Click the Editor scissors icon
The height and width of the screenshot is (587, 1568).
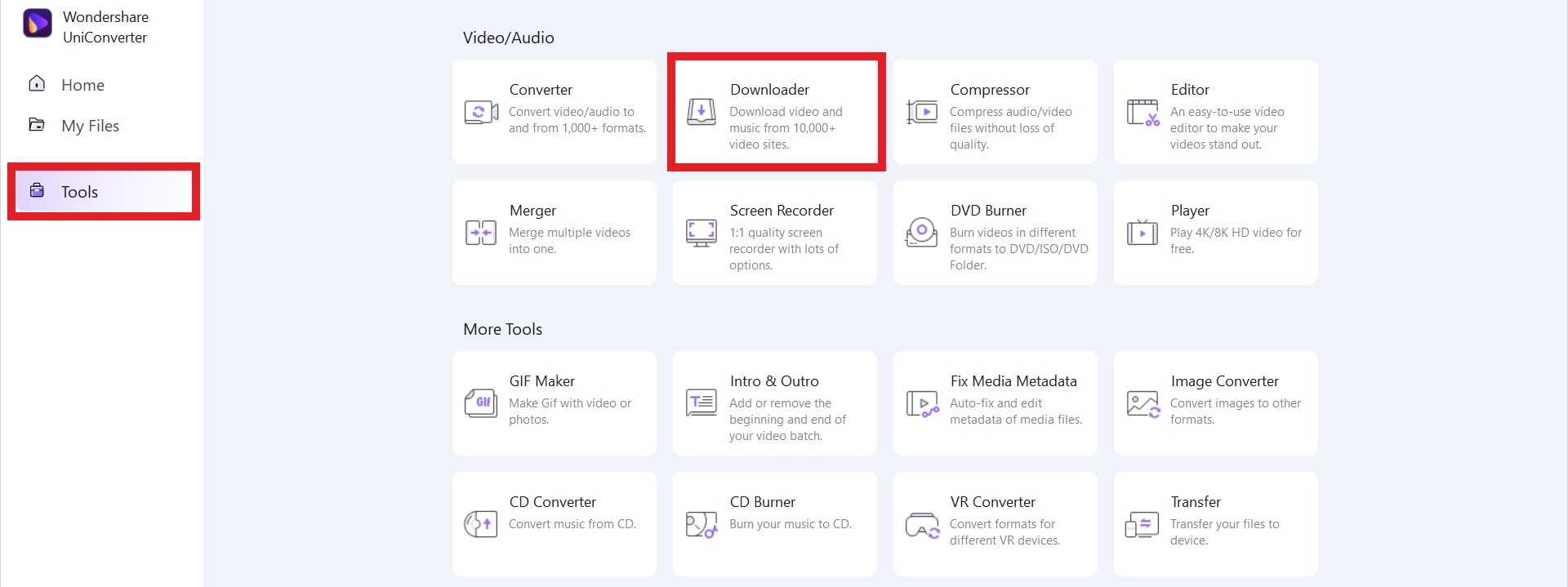[x=1143, y=112]
